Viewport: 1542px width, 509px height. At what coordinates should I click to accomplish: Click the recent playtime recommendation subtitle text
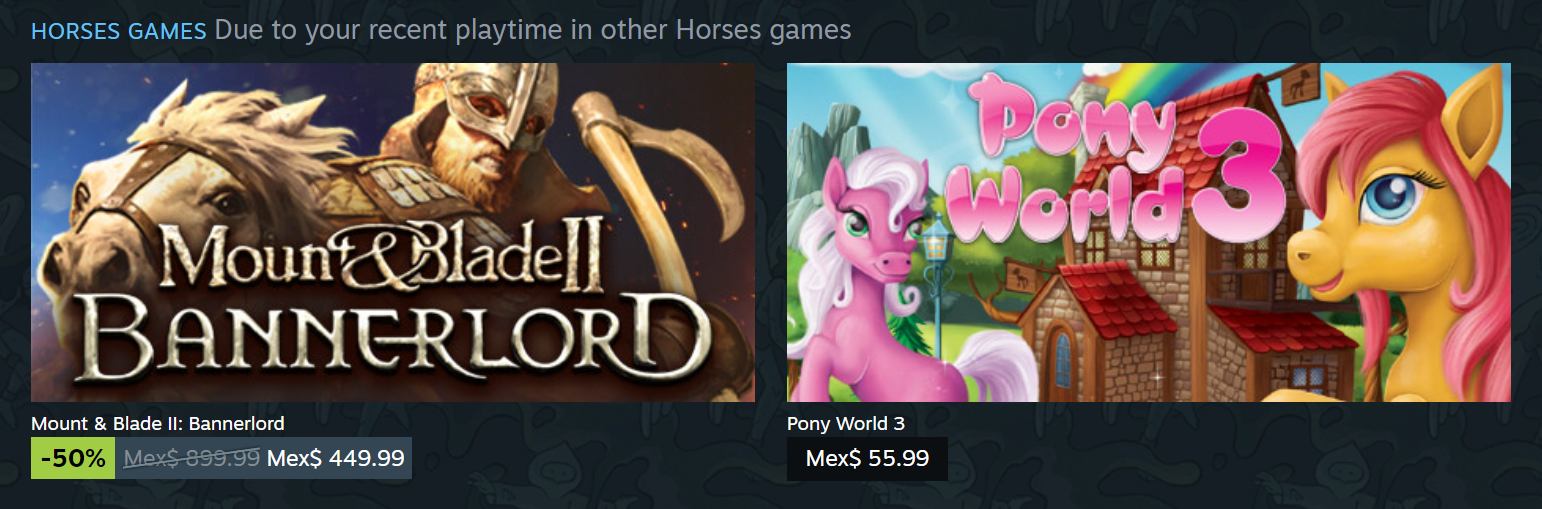[x=533, y=30]
